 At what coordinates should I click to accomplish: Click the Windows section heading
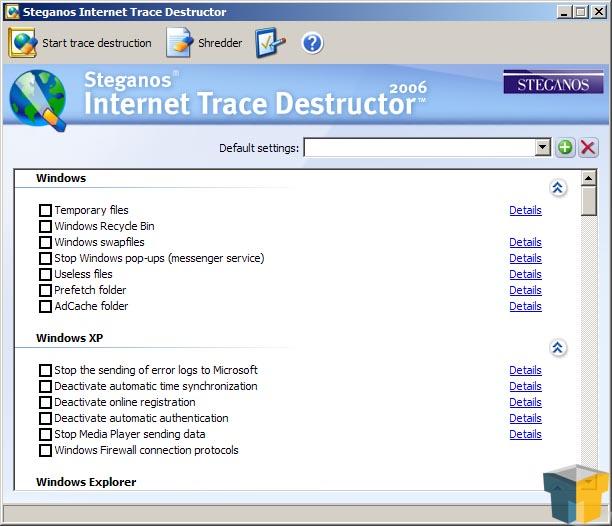point(61,178)
